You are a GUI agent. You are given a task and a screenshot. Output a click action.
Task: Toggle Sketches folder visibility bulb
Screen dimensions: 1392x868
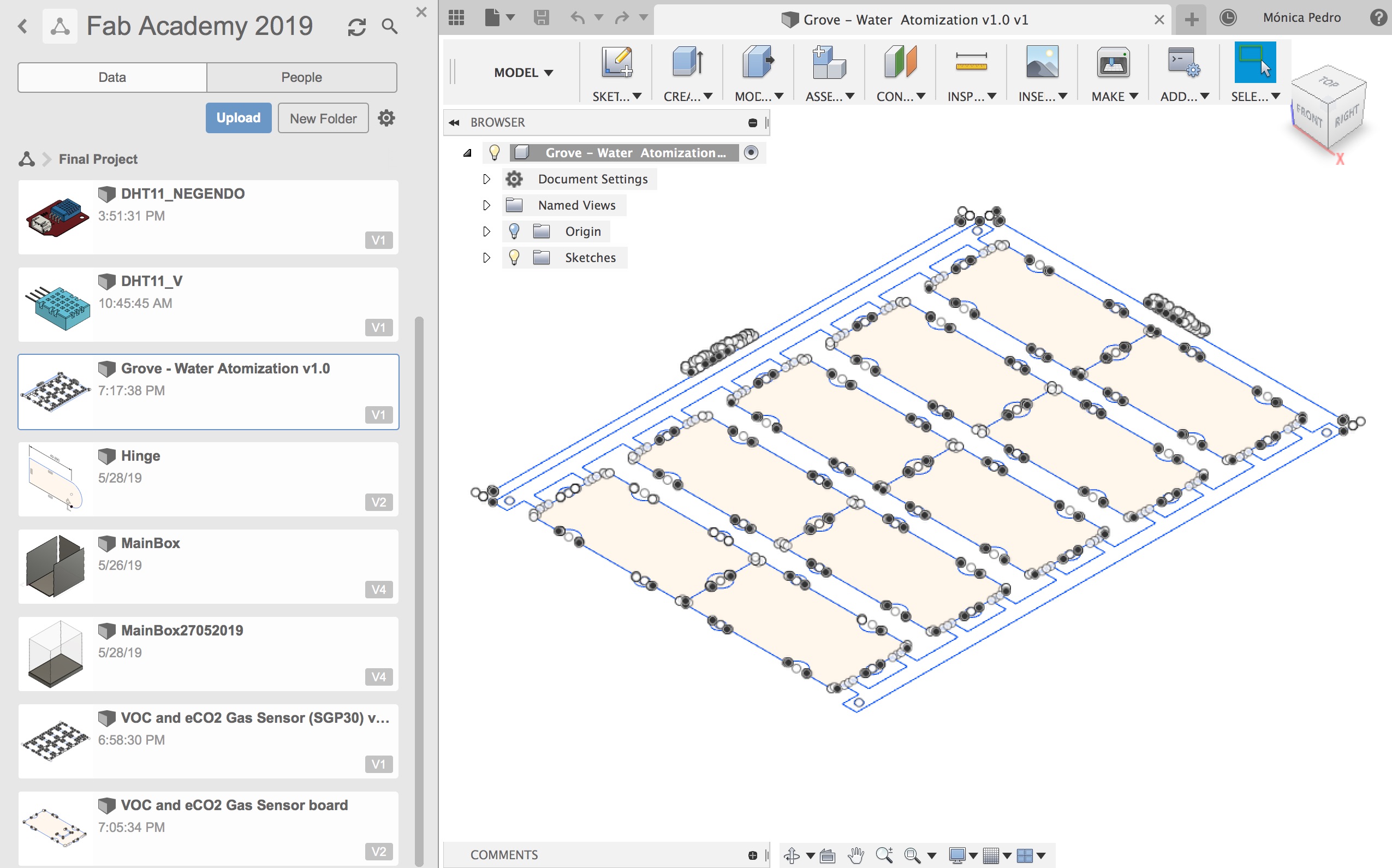pos(514,258)
